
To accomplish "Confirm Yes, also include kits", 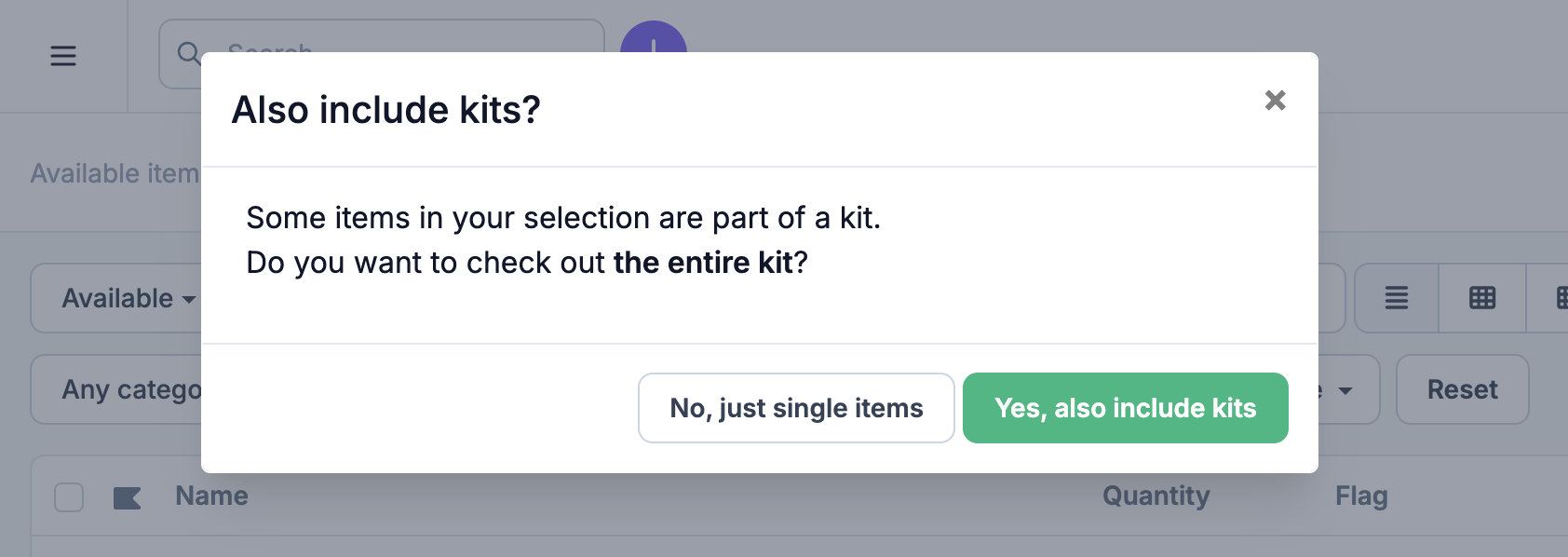I will (1126, 408).
